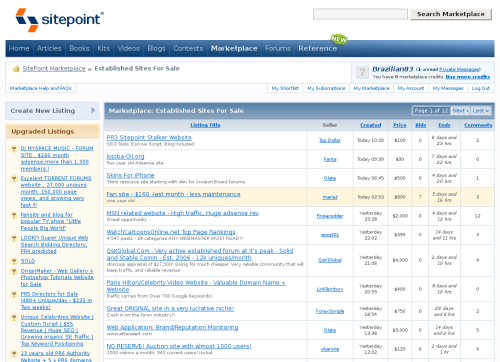This screenshot has width=500, height=362.
Task: Click the folder icon beside SitePoint Marketplace breadcrumb
Action: 16,69
